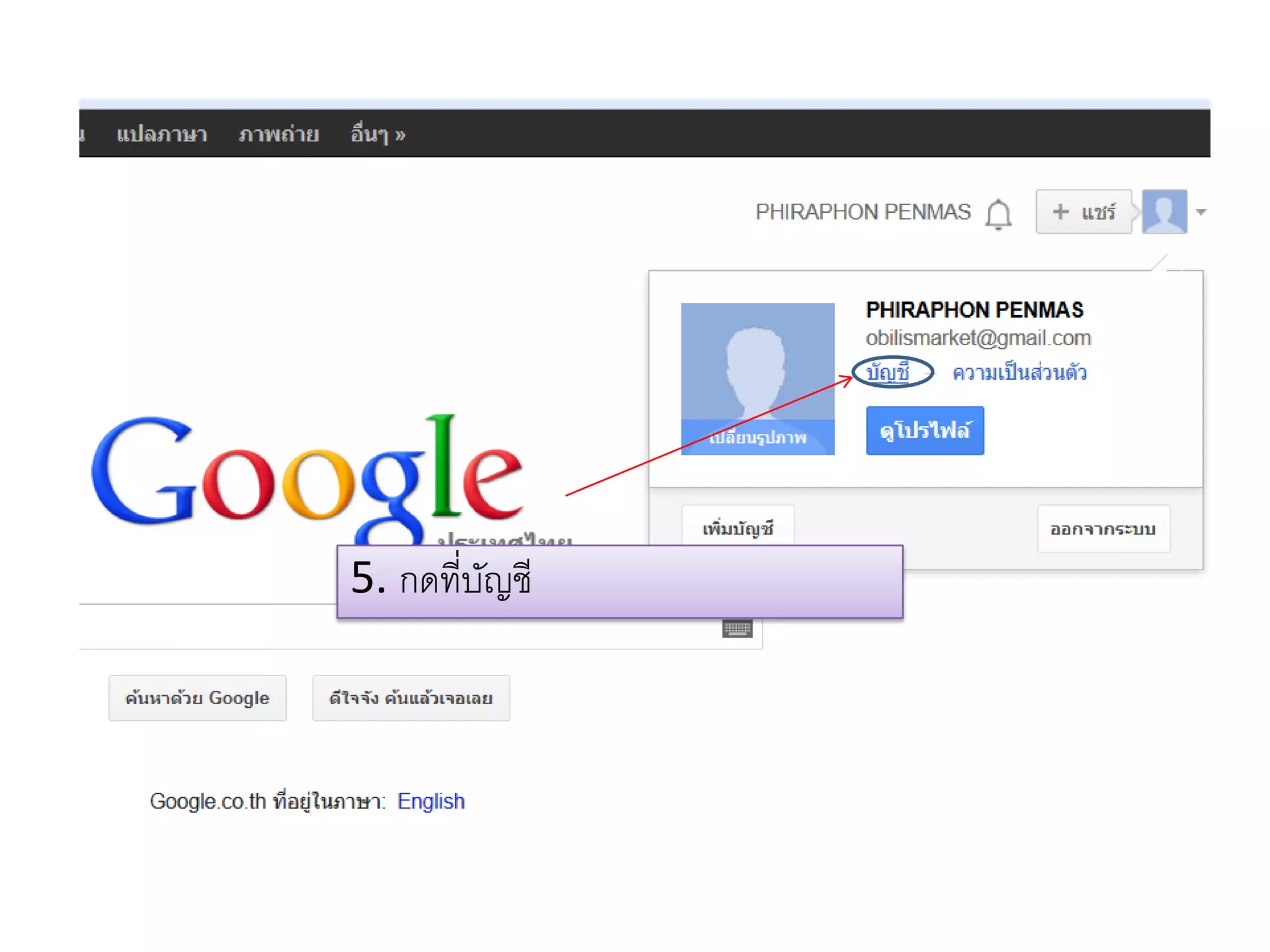Open the ความเป็นส่วนตัว privacy link
This screenshot has height=952, width=1270.
pos(1019,372)
